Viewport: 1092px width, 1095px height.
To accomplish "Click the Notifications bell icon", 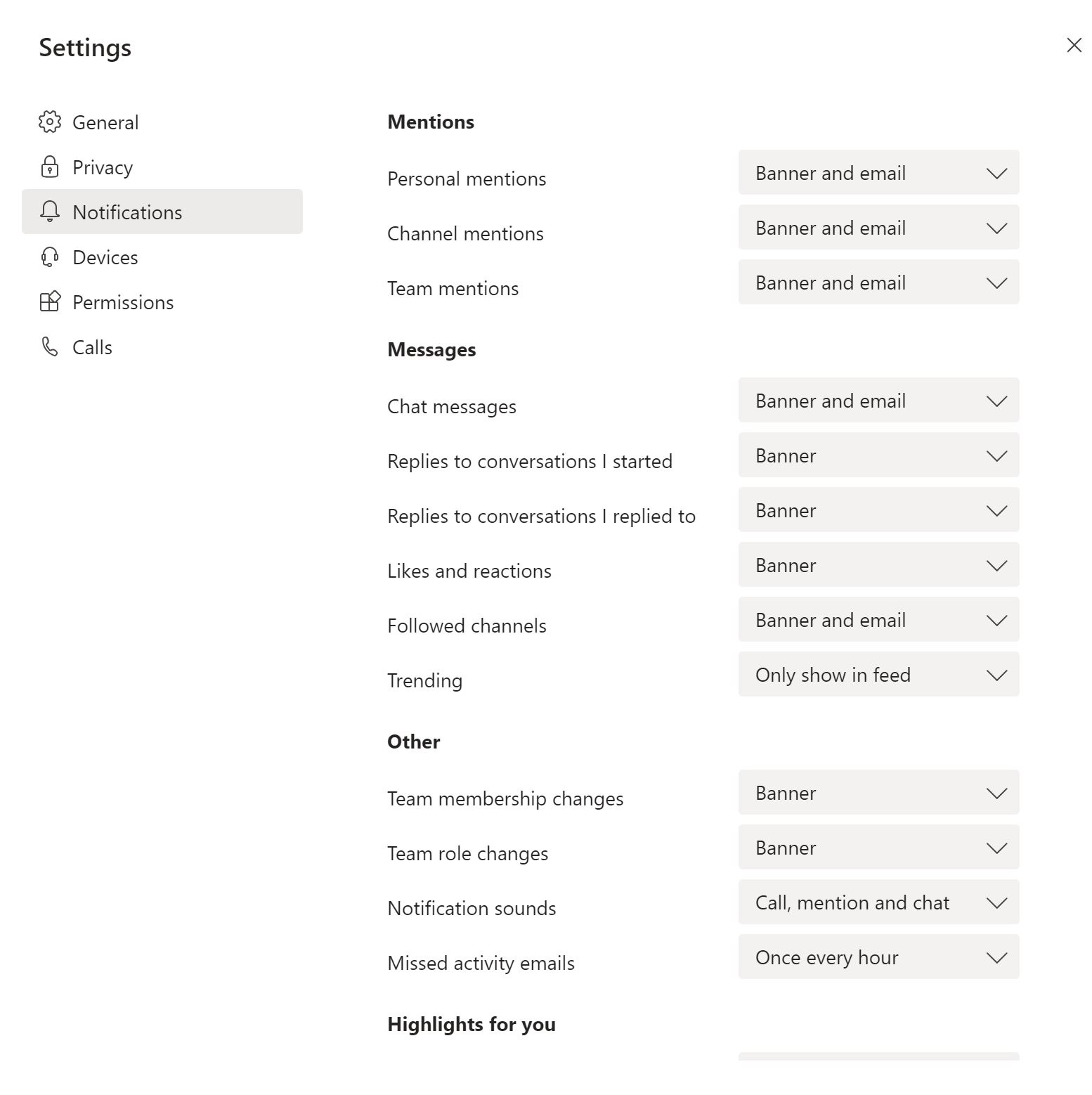I will [49, 212].
